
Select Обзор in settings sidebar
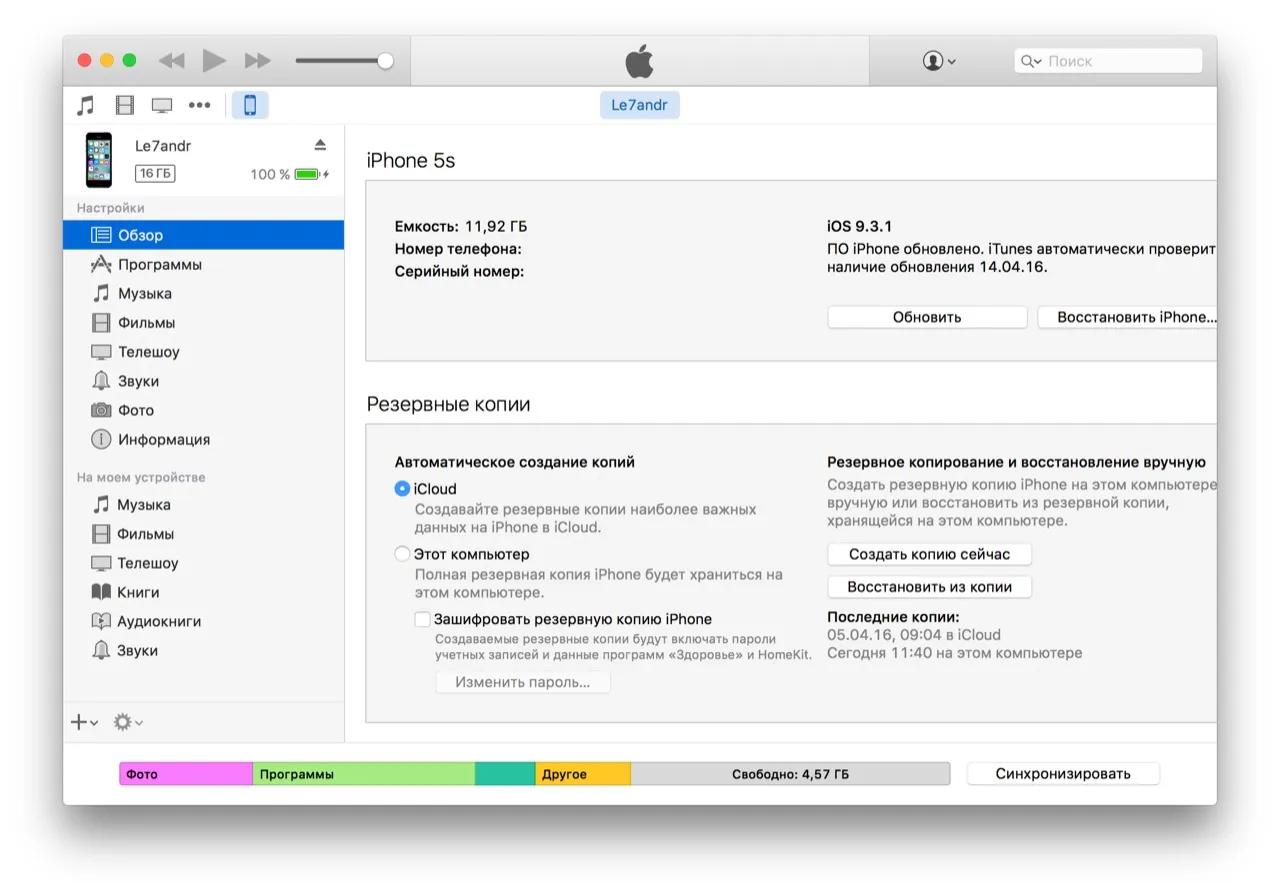tap(203, 235)
